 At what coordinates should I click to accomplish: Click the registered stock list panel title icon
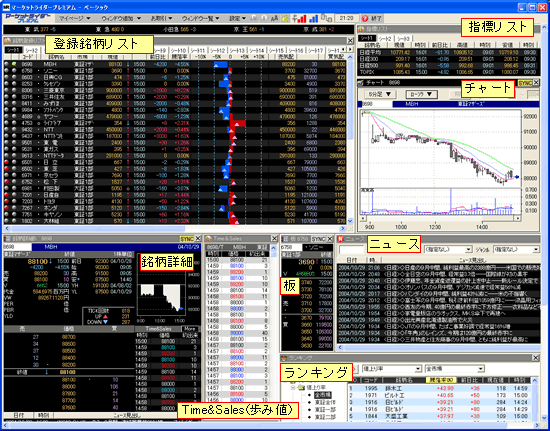(x=7, y=40)
